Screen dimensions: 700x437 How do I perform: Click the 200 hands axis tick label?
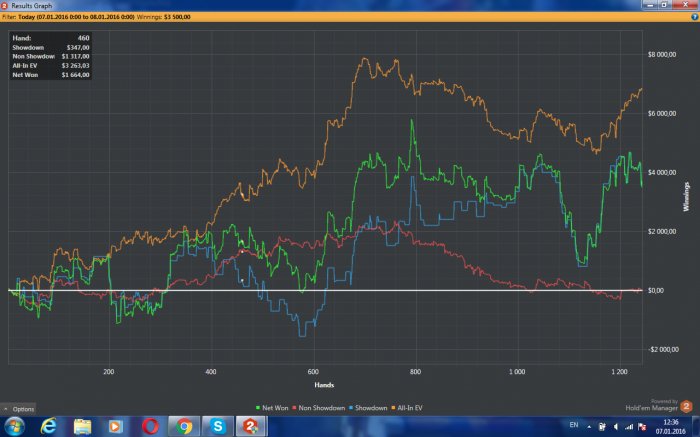108,371
